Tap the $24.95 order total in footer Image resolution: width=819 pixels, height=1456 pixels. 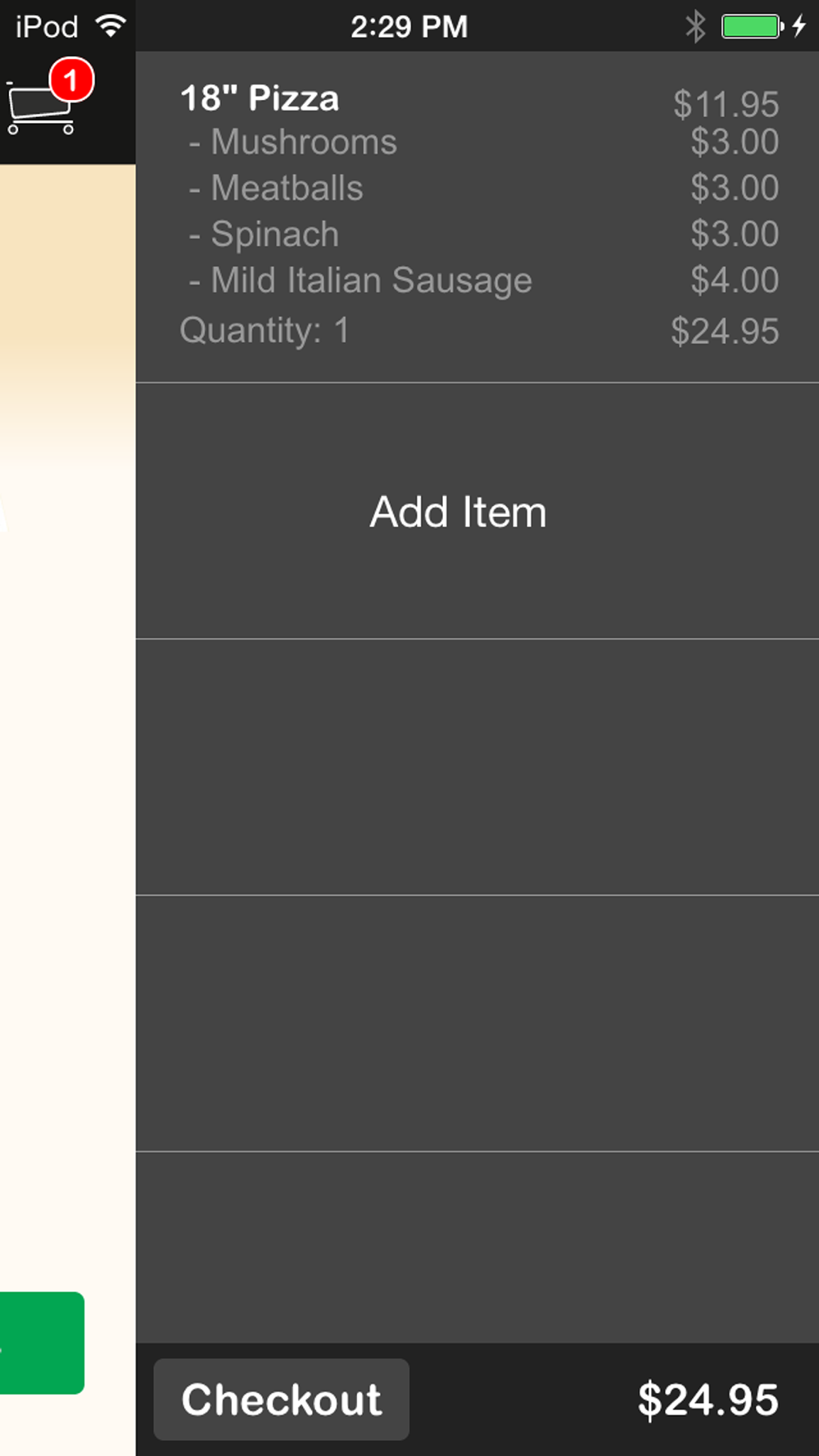pyautogui.click(x=708, y=1399)
